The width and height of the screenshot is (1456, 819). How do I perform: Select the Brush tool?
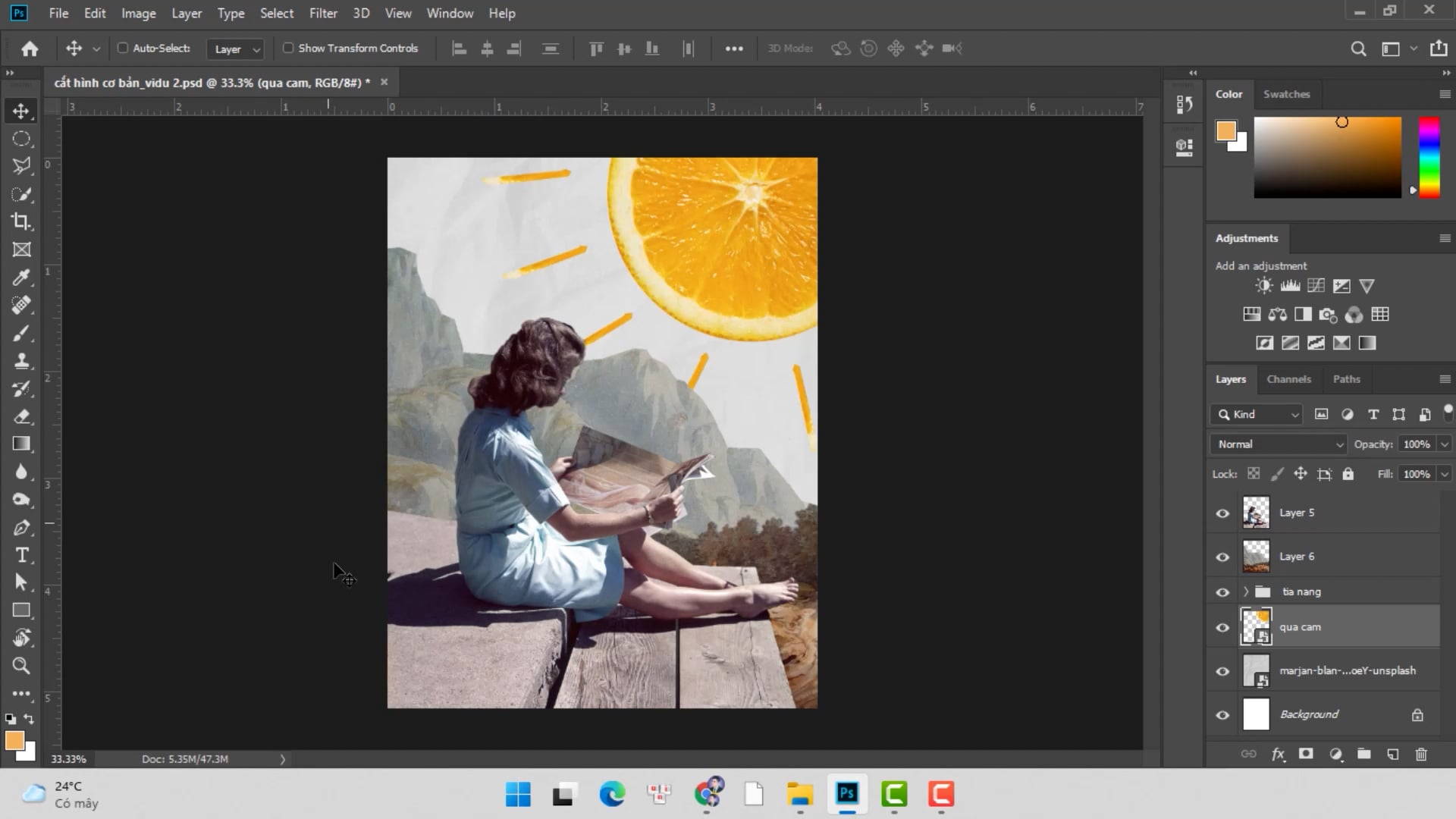point(21,333)
